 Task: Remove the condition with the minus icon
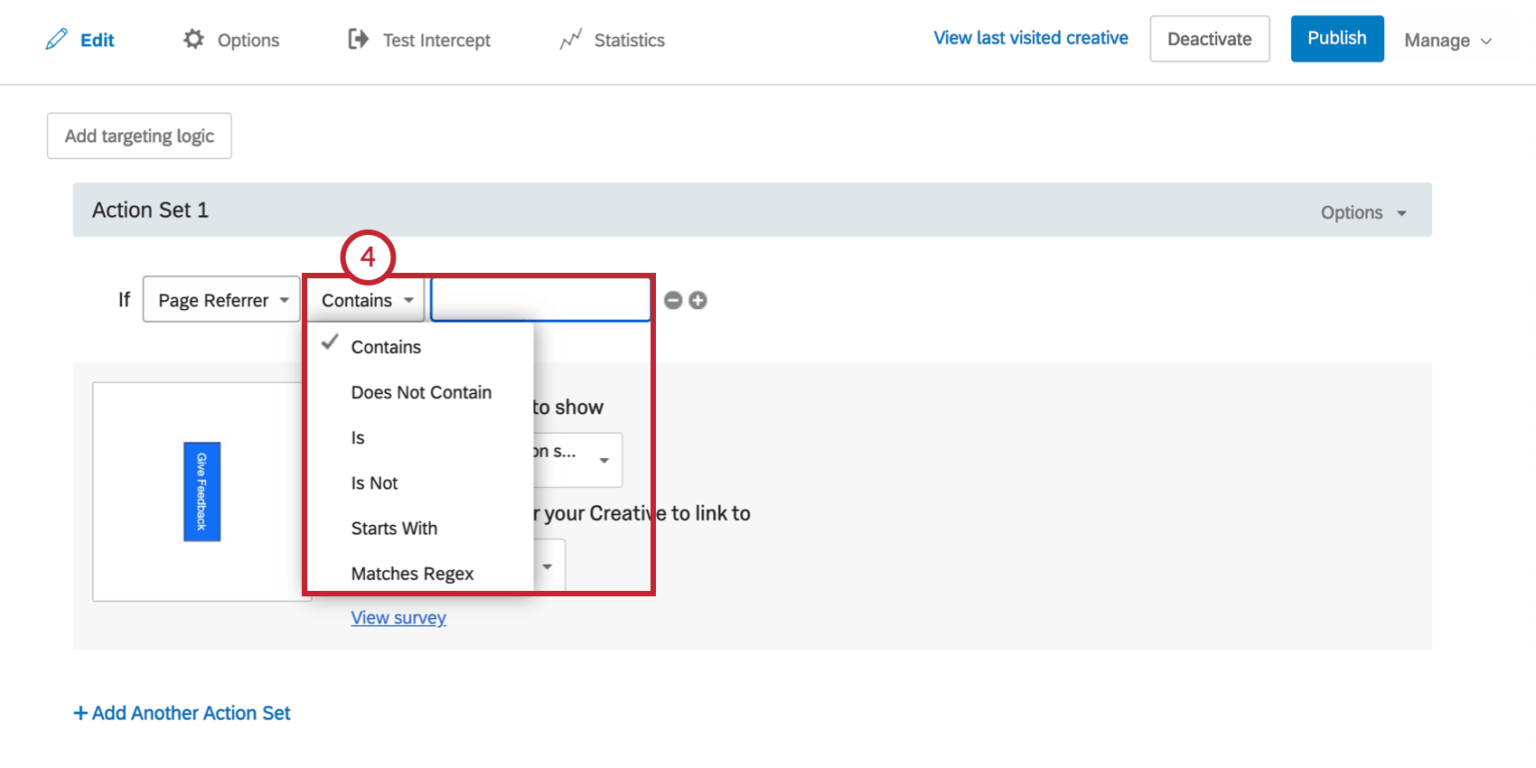[x=672, y=299]
